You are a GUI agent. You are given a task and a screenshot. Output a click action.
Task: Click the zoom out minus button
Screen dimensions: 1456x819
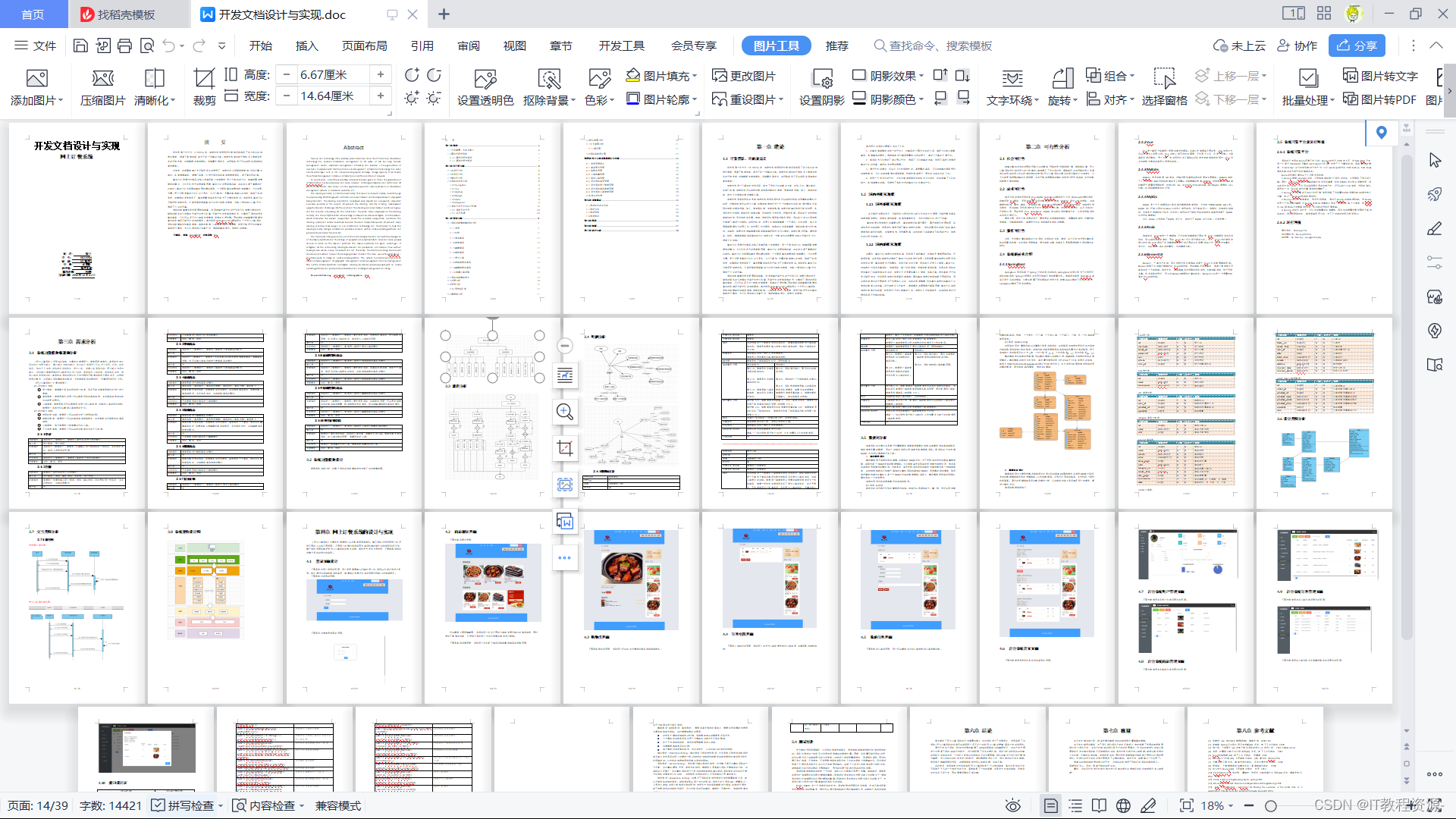point(1249,805)
